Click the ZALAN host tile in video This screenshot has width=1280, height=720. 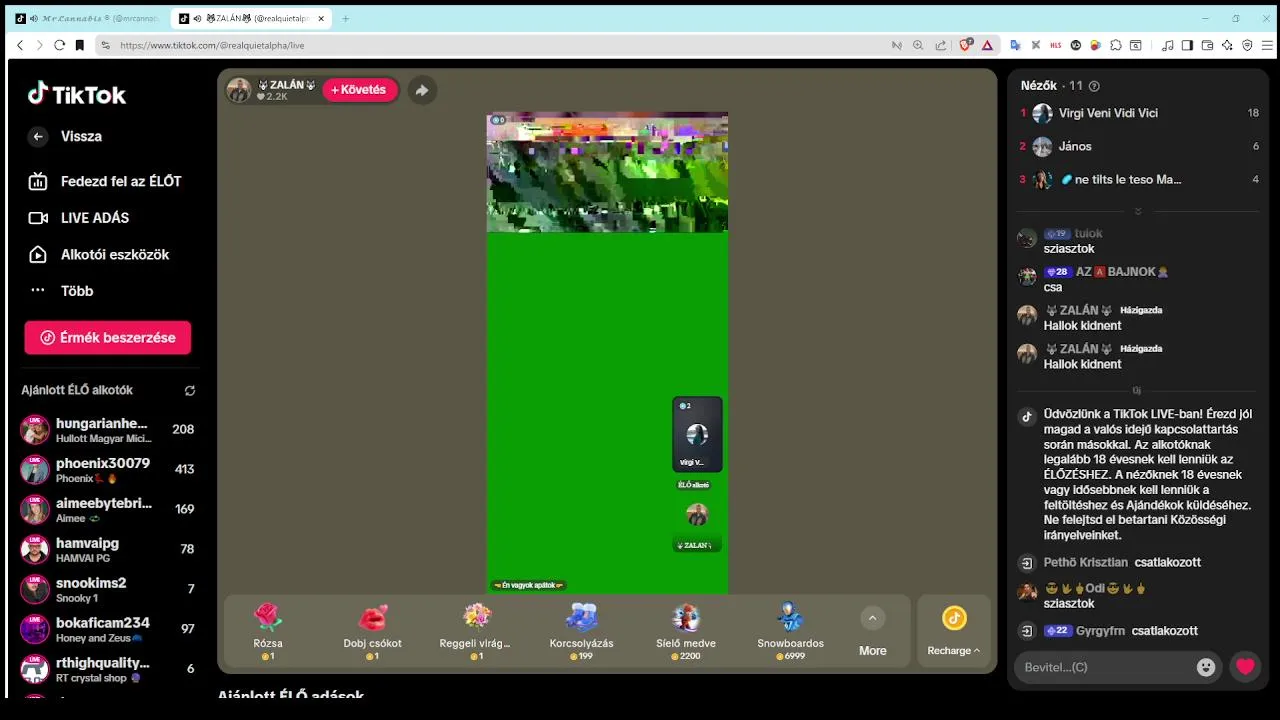point(697,526)
